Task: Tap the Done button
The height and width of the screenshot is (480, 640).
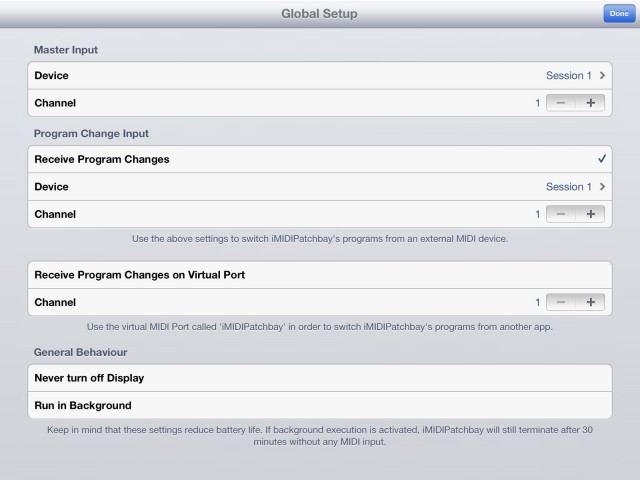Action: [x=617, y=14]
